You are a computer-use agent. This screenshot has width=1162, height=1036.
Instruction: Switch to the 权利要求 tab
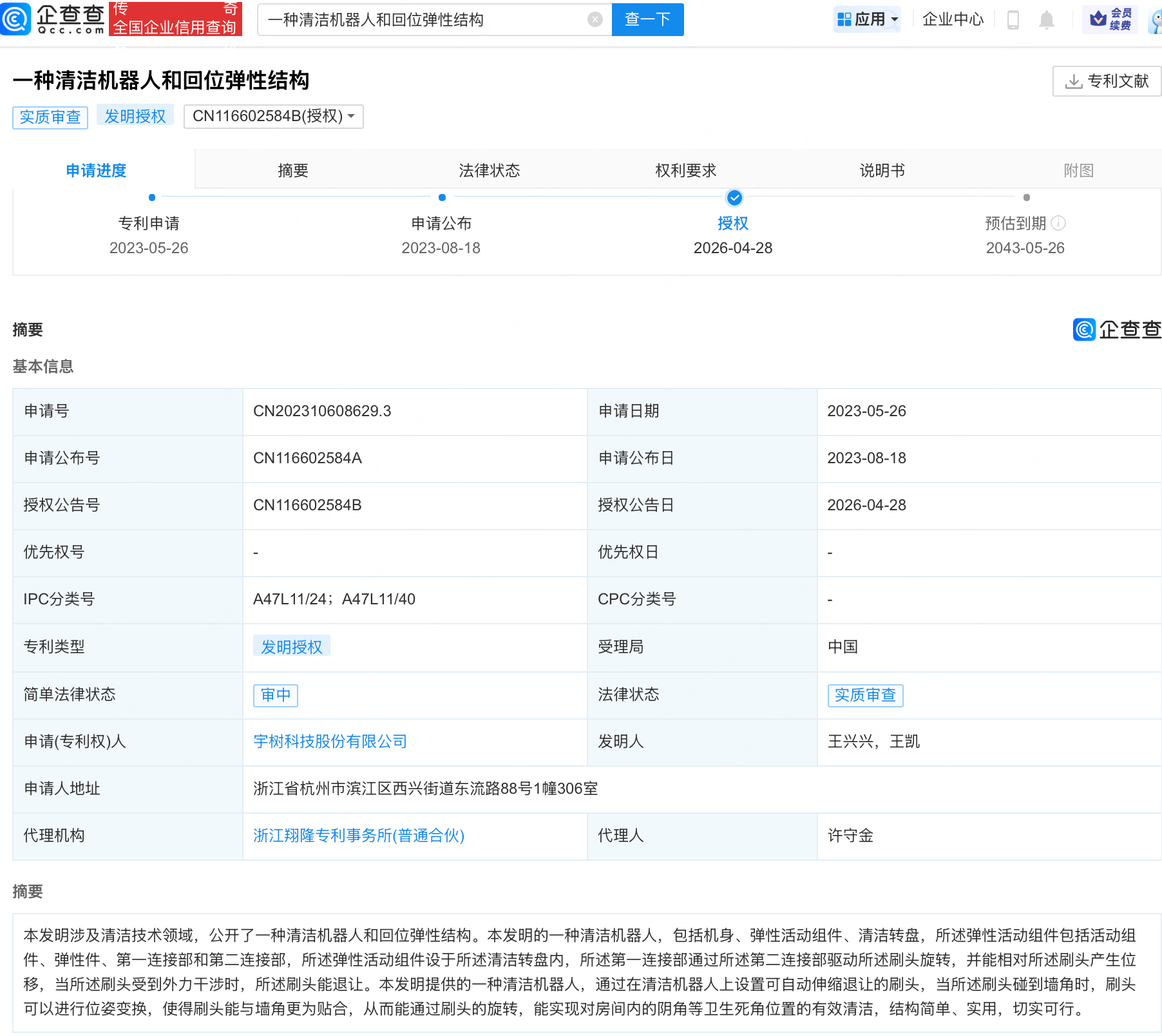(685, 169)
